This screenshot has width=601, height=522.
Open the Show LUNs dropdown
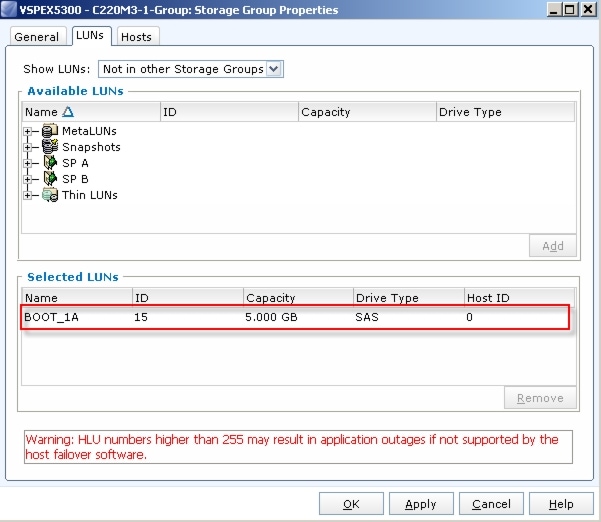click(274, 69)
